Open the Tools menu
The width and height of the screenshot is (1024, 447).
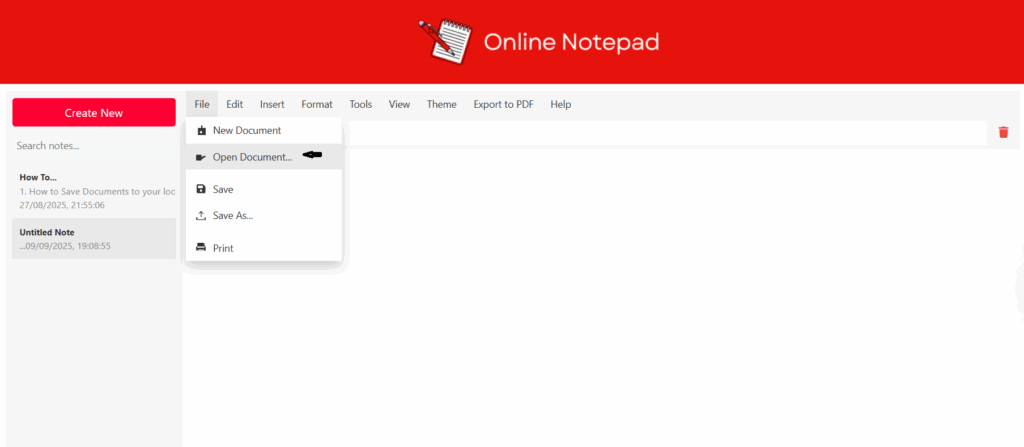click(x=360, y=104)
